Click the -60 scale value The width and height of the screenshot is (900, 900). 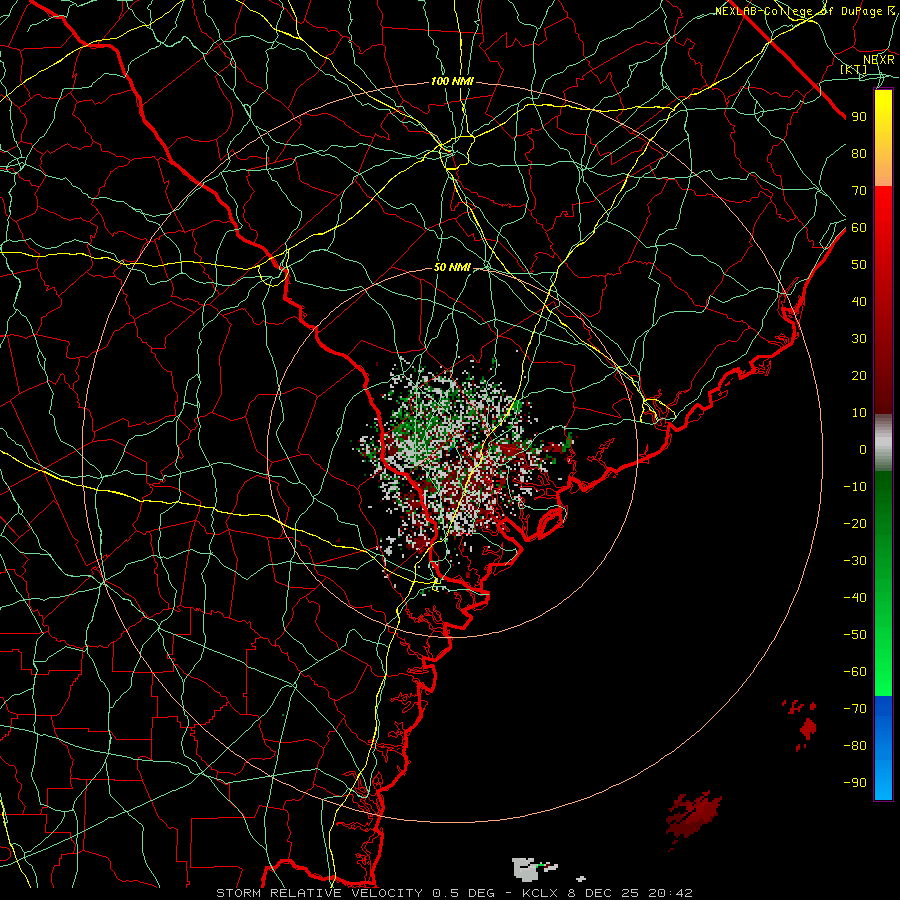855,672
